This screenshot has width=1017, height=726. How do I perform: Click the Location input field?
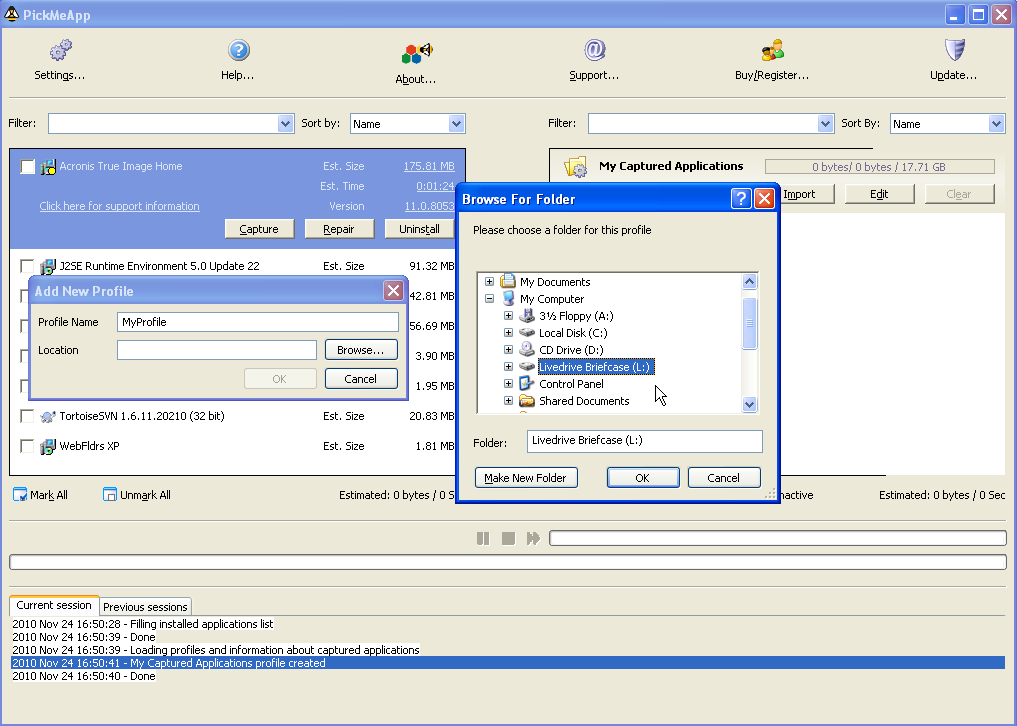tap(217, 350)
